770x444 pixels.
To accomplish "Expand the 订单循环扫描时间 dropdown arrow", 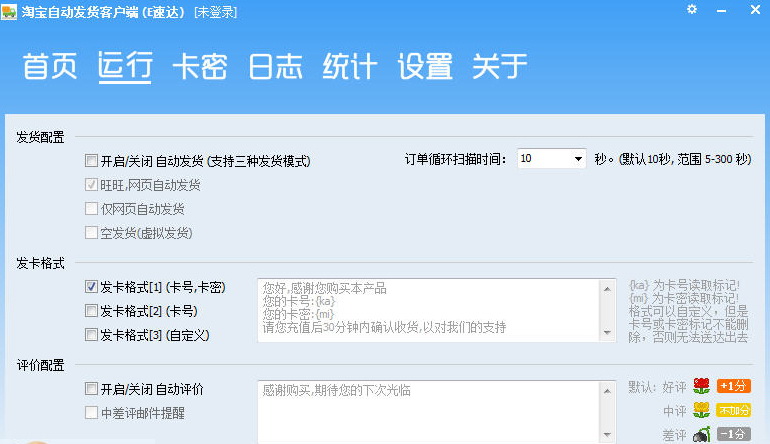I will pyautogui.click(x=578, y=159).
